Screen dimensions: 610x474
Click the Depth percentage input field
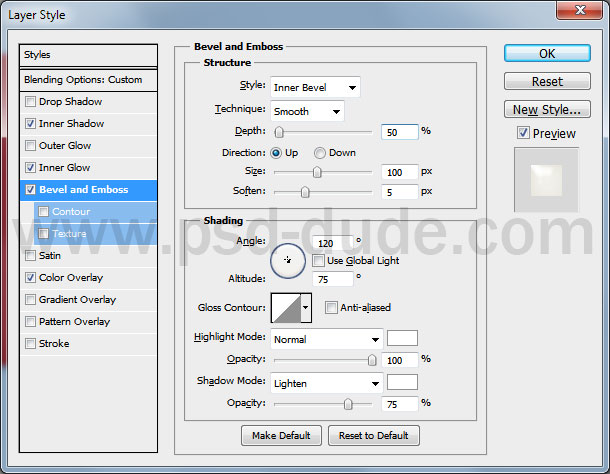[400, 132]
